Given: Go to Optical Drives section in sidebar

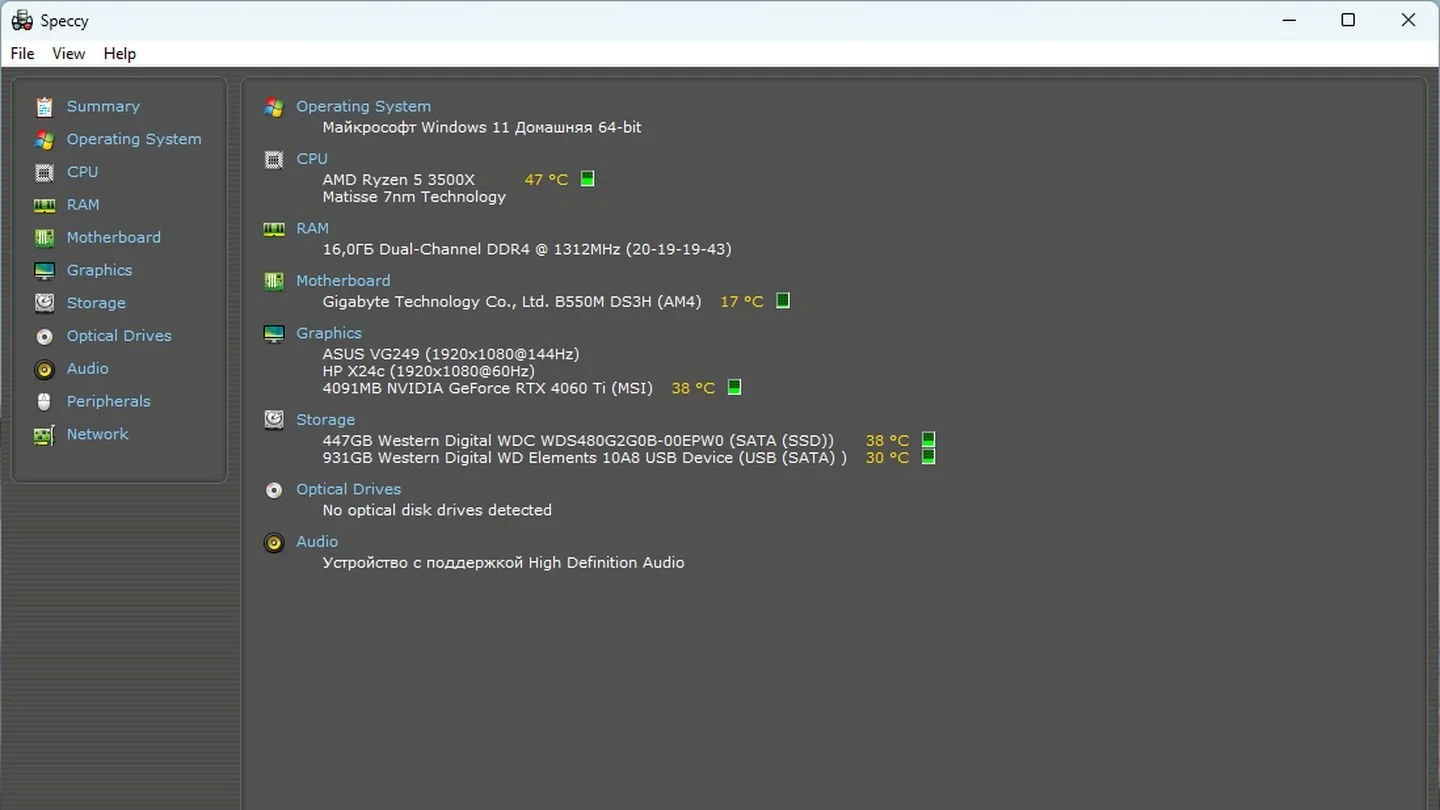Looking at the screenshot, I should 119,336.
